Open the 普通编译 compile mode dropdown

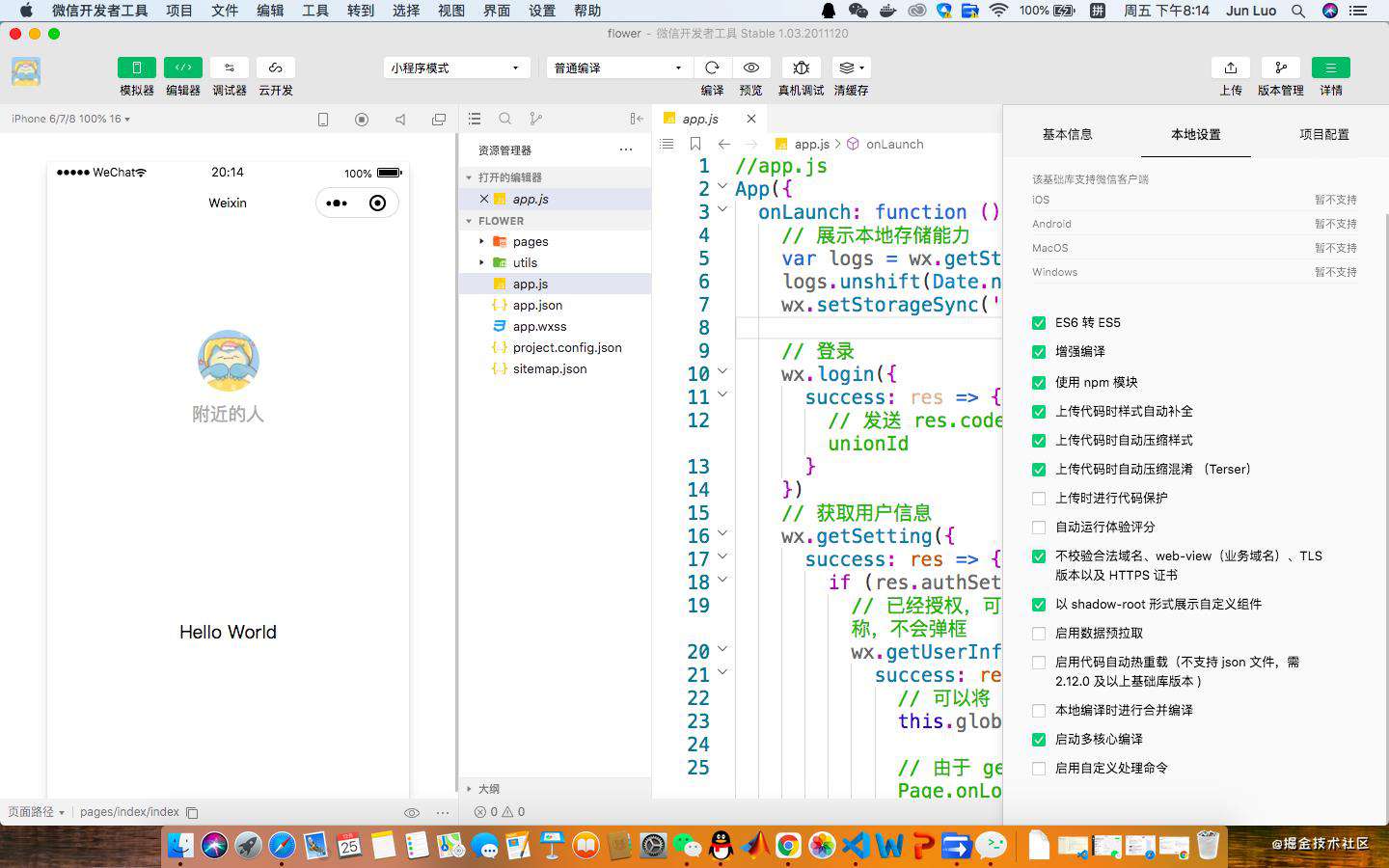pos(619,68)
